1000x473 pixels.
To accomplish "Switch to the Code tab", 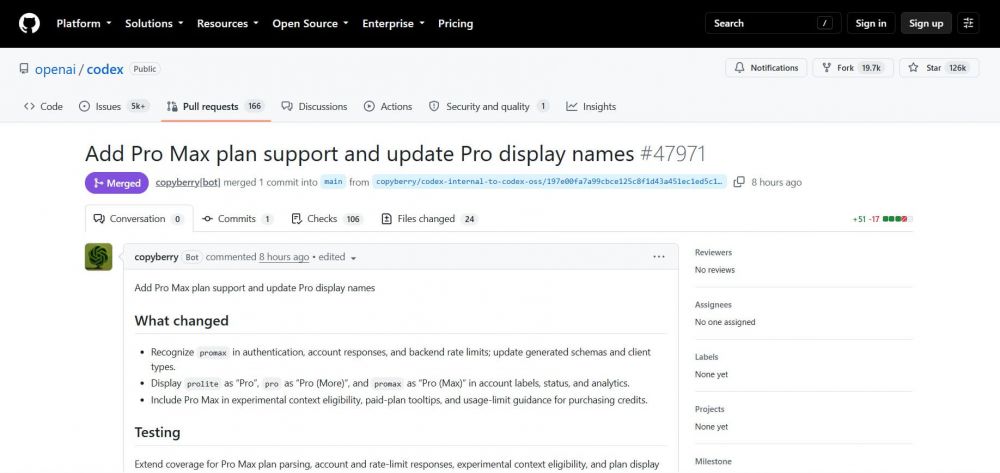I will [43, 106].
